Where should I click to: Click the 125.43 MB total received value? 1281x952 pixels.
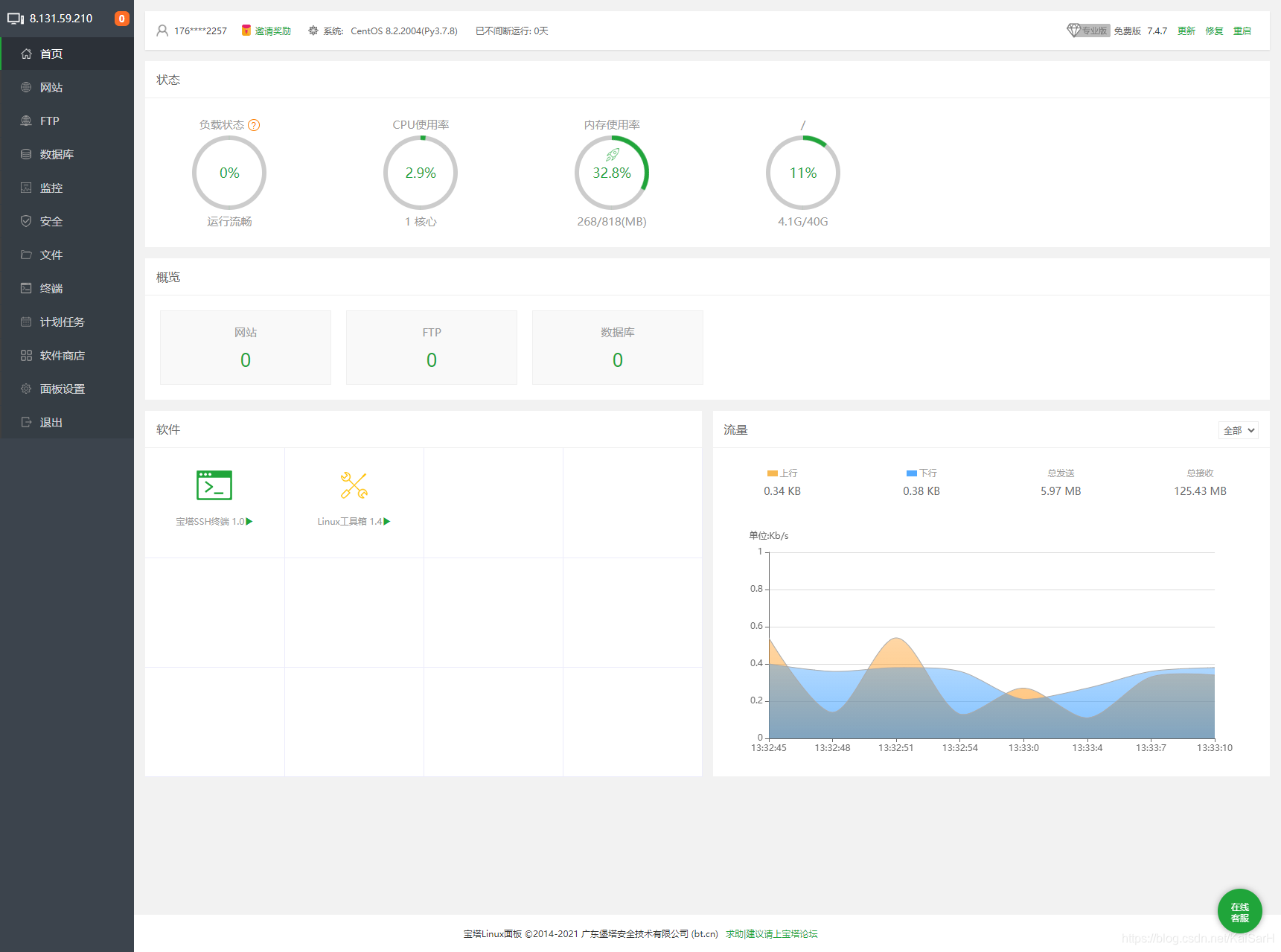coord(1200,491)
